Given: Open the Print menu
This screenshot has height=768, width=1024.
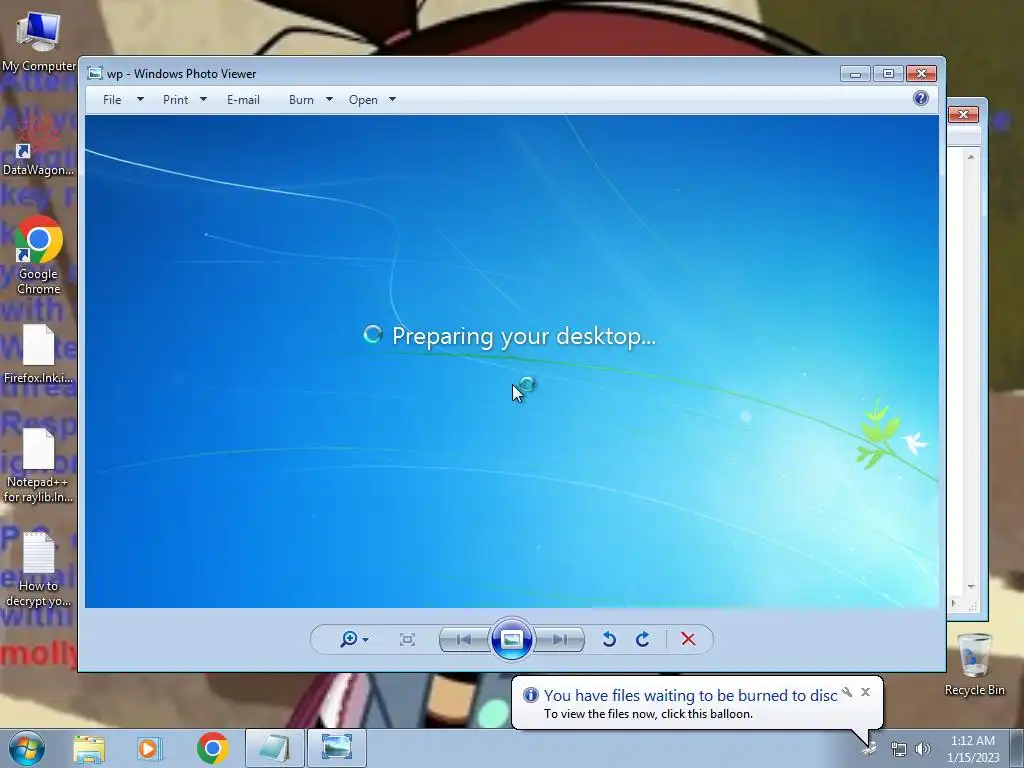Looking at the screenshot, I should (x=175, y=99).
